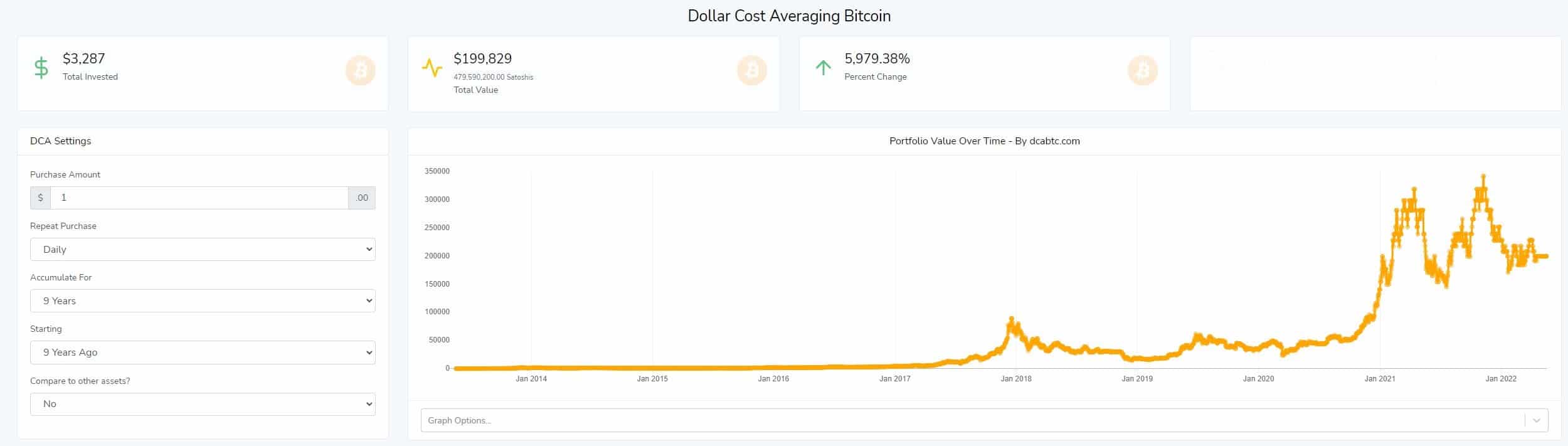Open the Starting dropdown showing 9 Years Ago
The image size is (1568, 446).
202,352
